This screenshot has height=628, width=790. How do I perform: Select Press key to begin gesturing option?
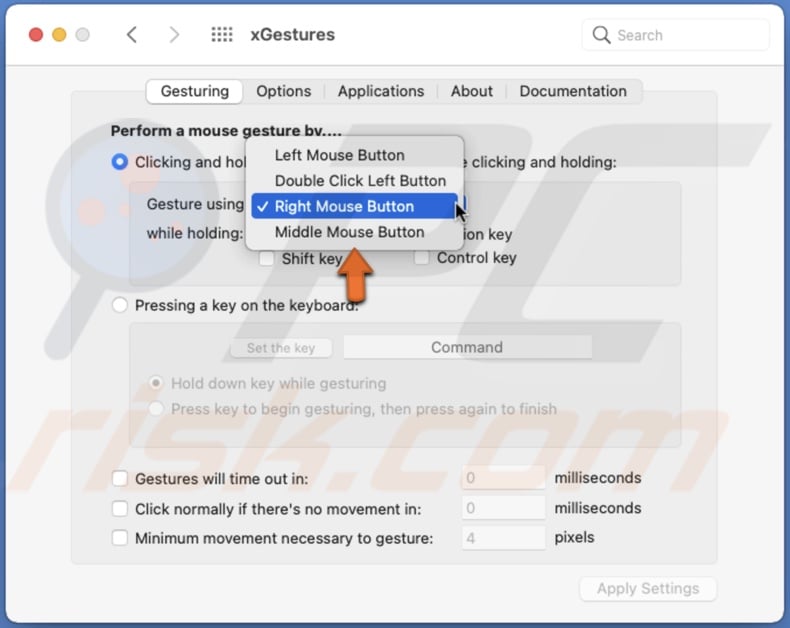[x=156, y=408]
